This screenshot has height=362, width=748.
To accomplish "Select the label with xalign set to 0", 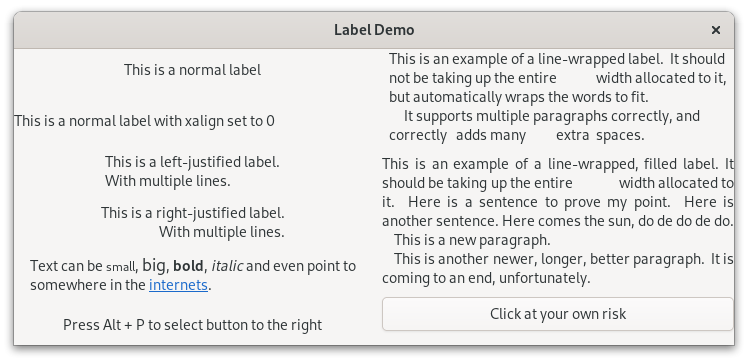I will point(145,121).
